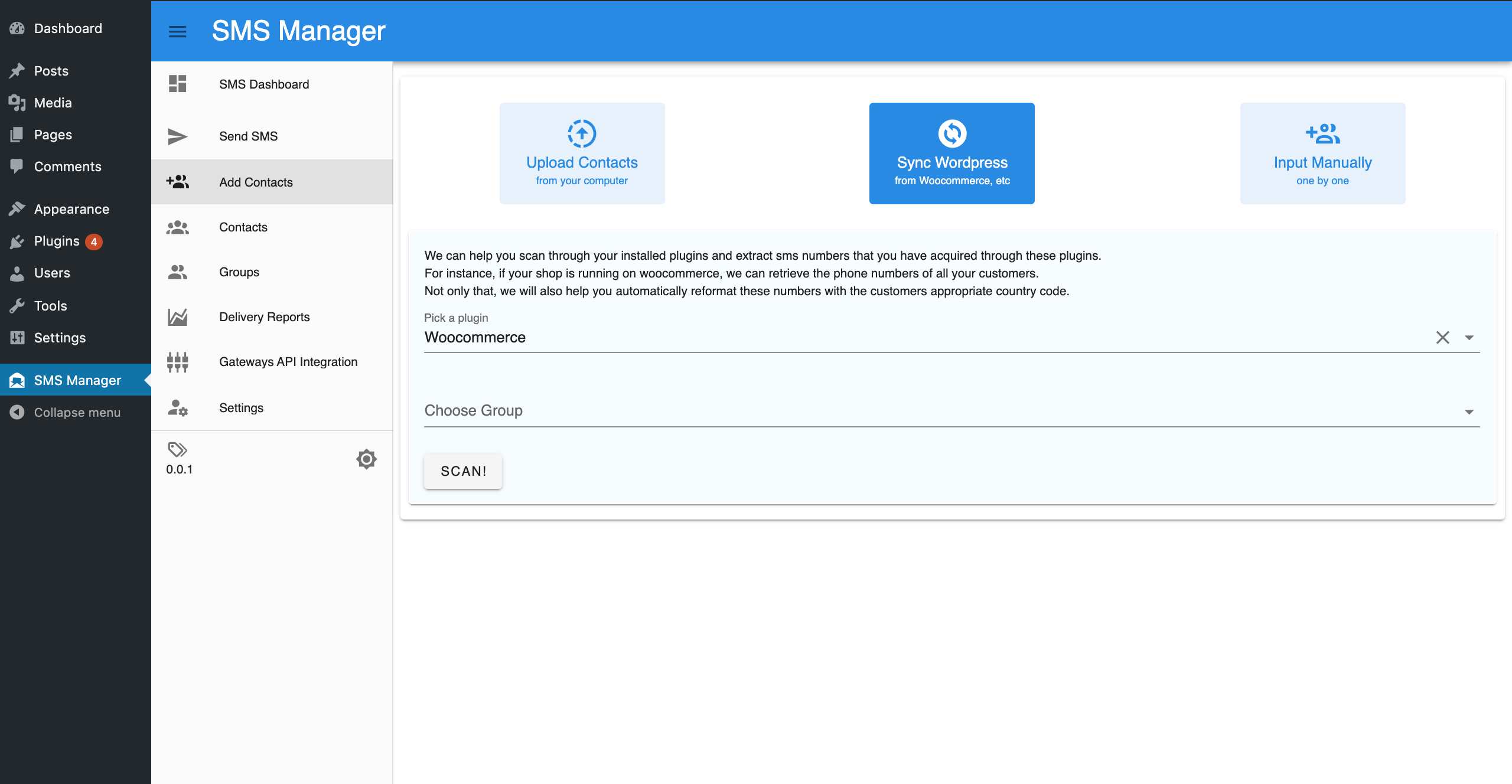Click the Woocommerce plugin field text
This screenshot has width=1512, height=784.
click(x=475, y=337)
